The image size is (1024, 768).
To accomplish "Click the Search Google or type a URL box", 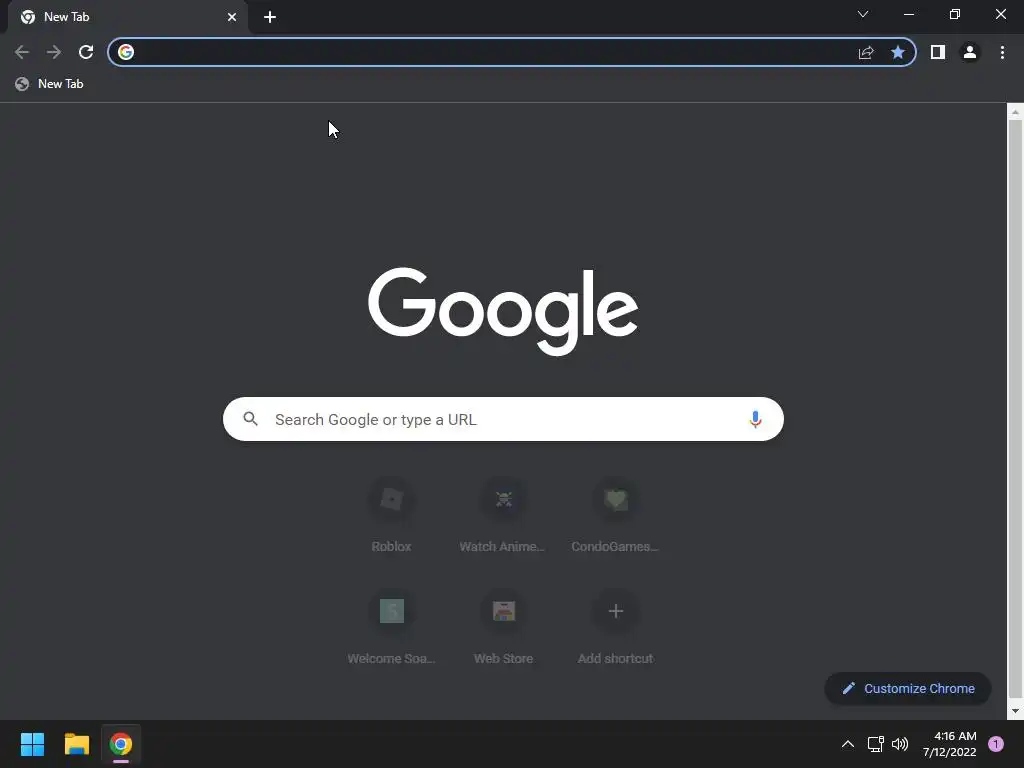I will click(x=503, y=419).
